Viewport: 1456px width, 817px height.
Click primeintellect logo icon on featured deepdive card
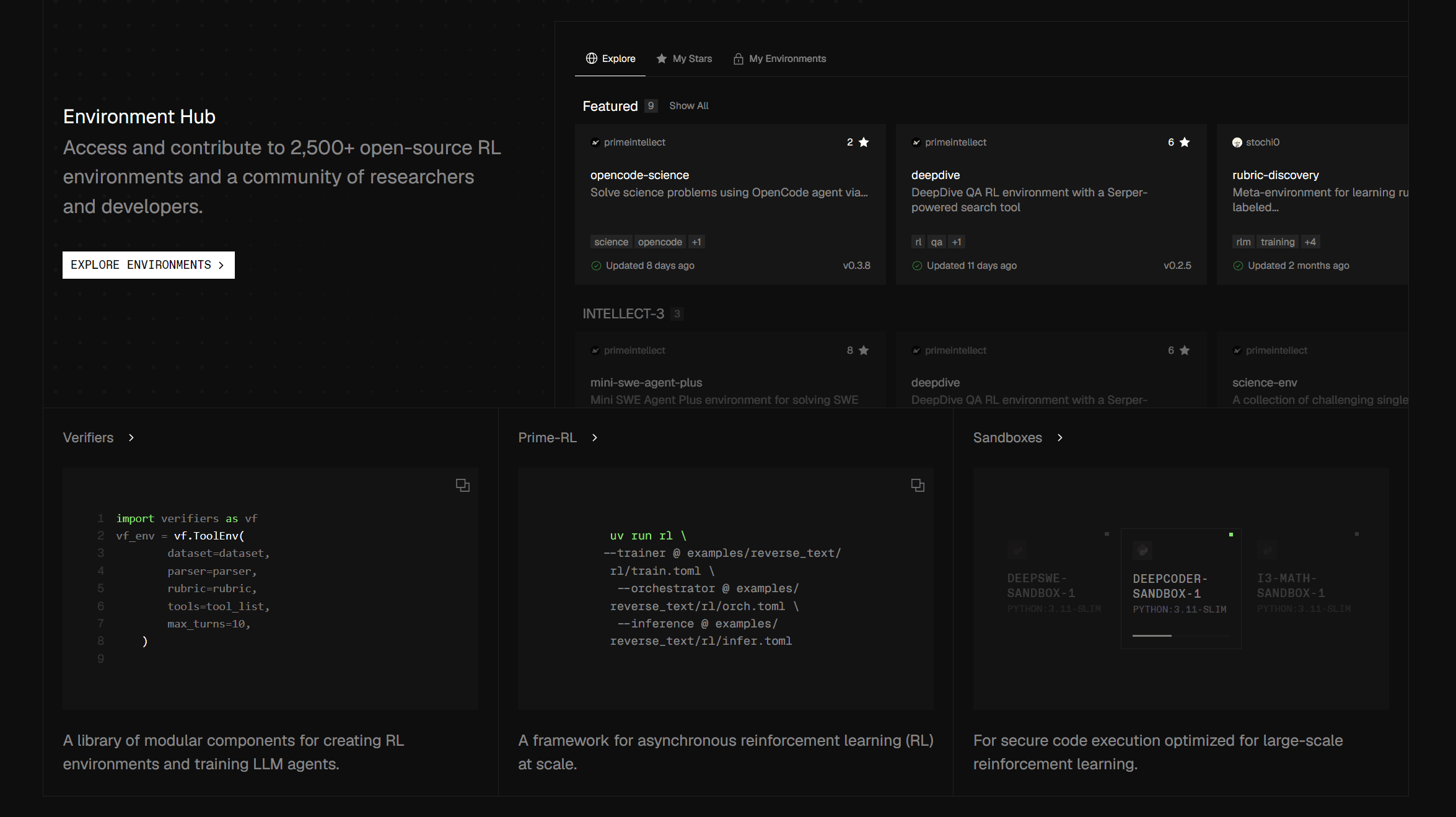pyautogui.click(x=916, y=142)
